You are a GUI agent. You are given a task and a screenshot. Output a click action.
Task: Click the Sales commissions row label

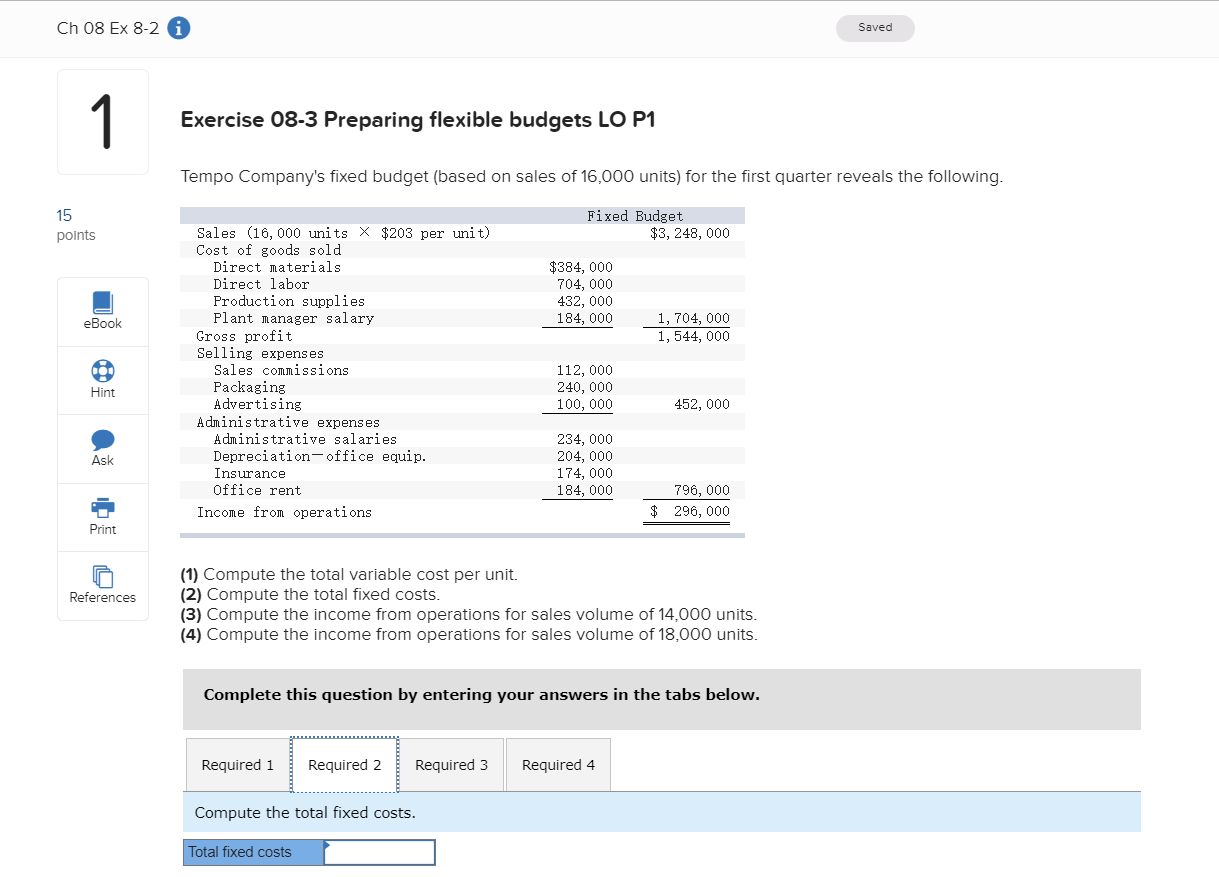[x=281, y=370]
